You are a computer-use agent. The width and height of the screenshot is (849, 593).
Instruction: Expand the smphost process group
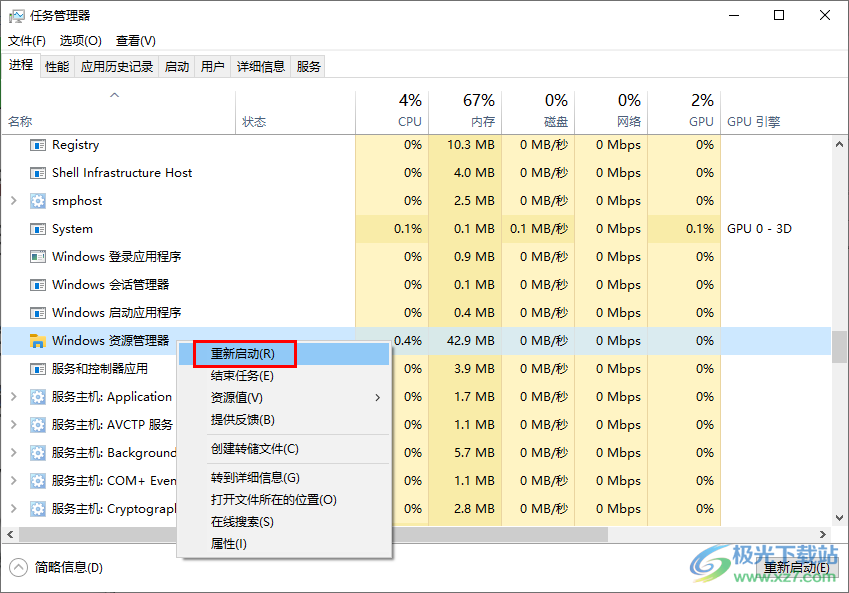point(14,201)
